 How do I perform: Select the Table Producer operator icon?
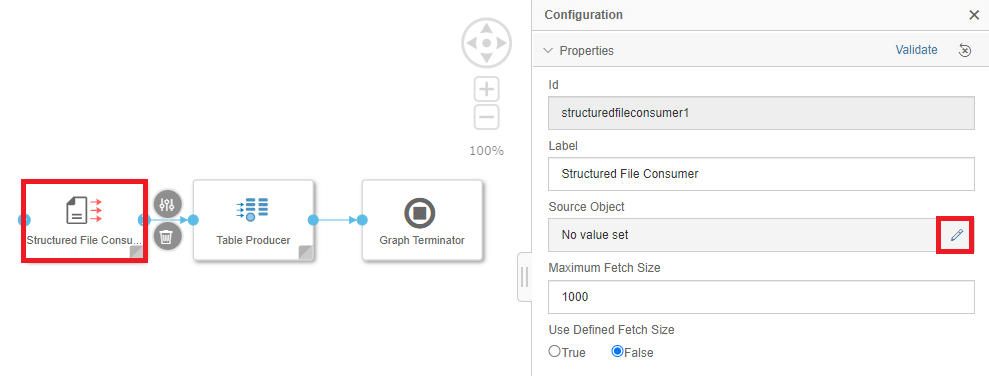click(x=252, y=209)
